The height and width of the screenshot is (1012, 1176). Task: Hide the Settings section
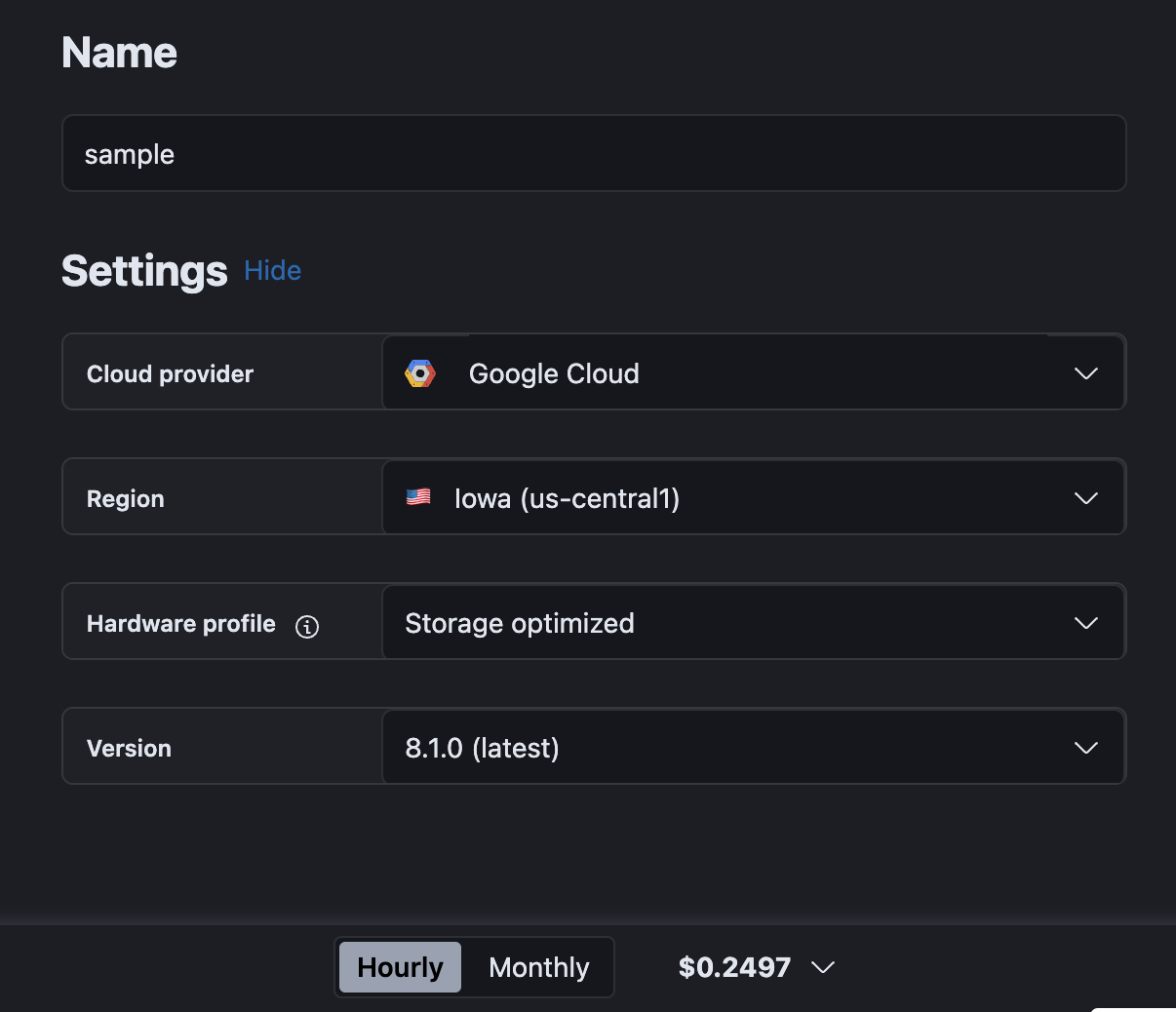(272, 271)
